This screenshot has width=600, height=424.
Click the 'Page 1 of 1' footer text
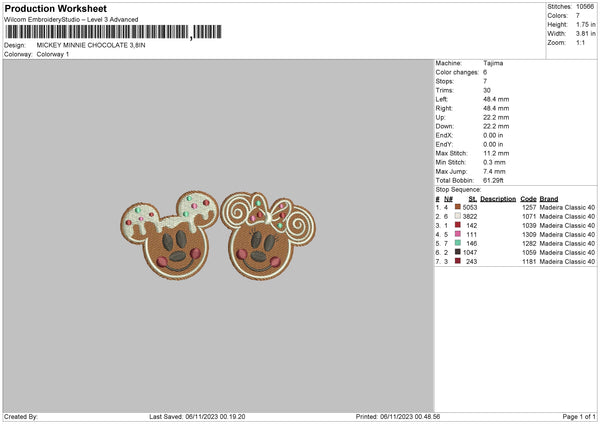(579, 417)
